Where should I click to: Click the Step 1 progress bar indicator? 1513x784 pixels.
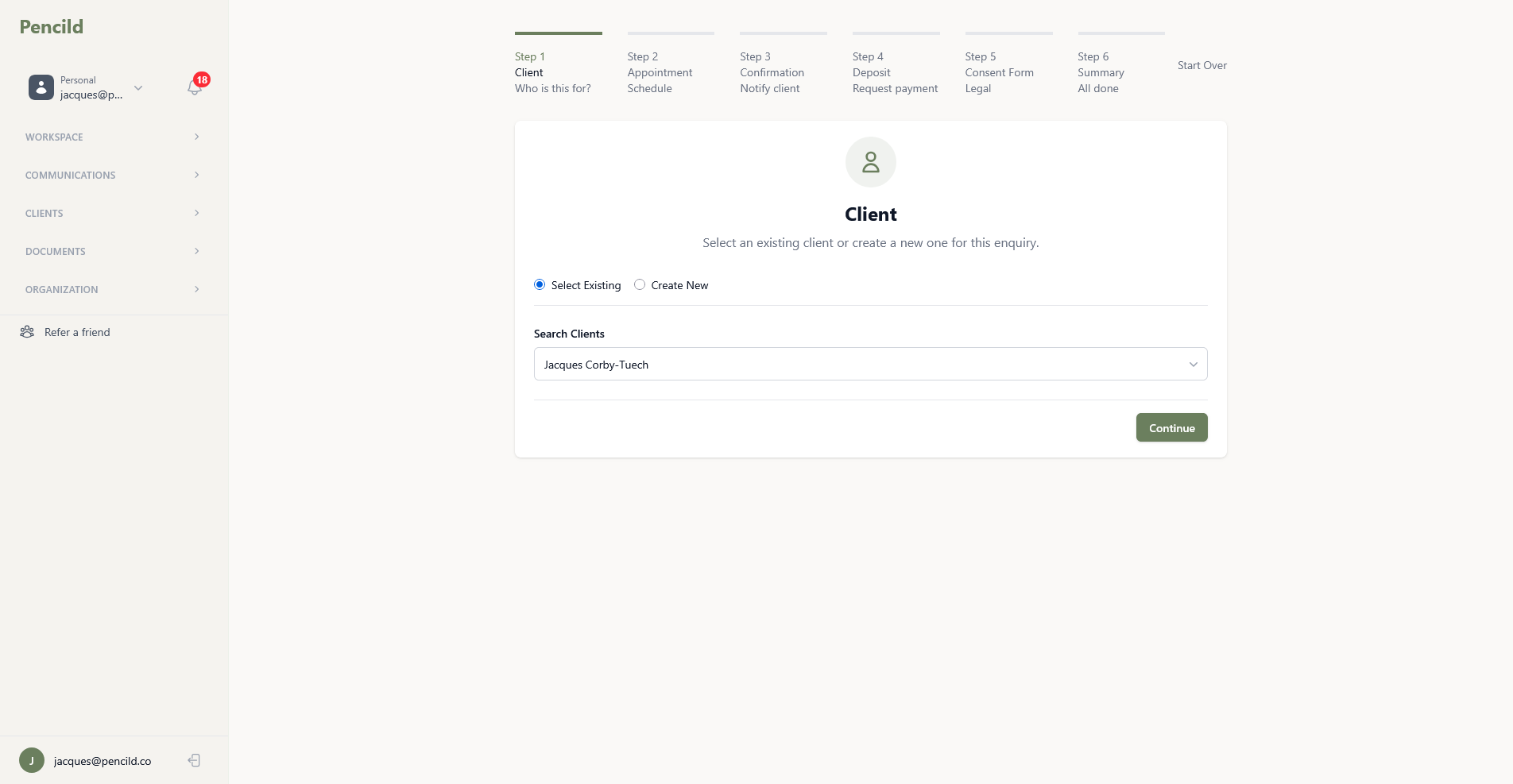(558, 35)
